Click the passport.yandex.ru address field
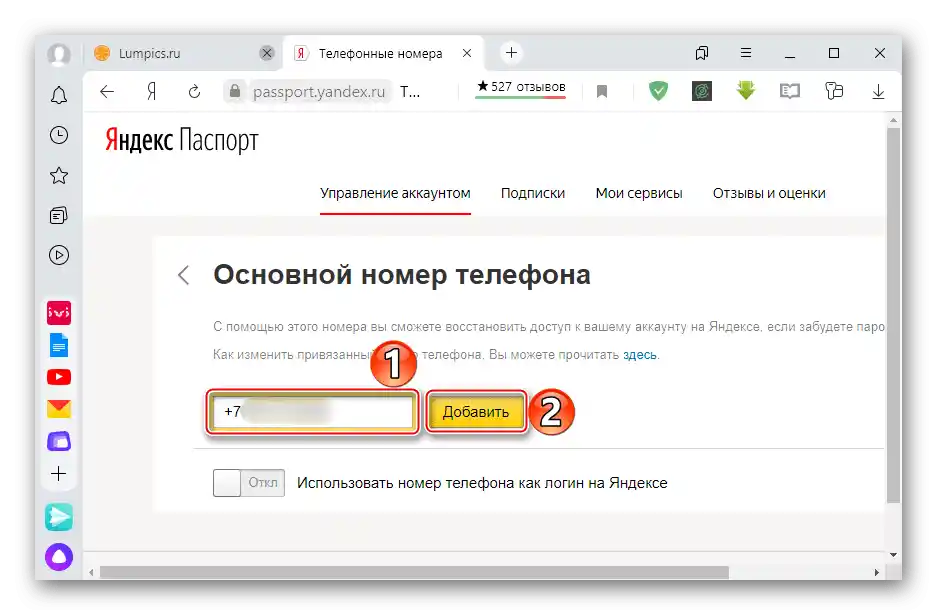Viewport: 937px width, 615px height. tap(318, 91)
